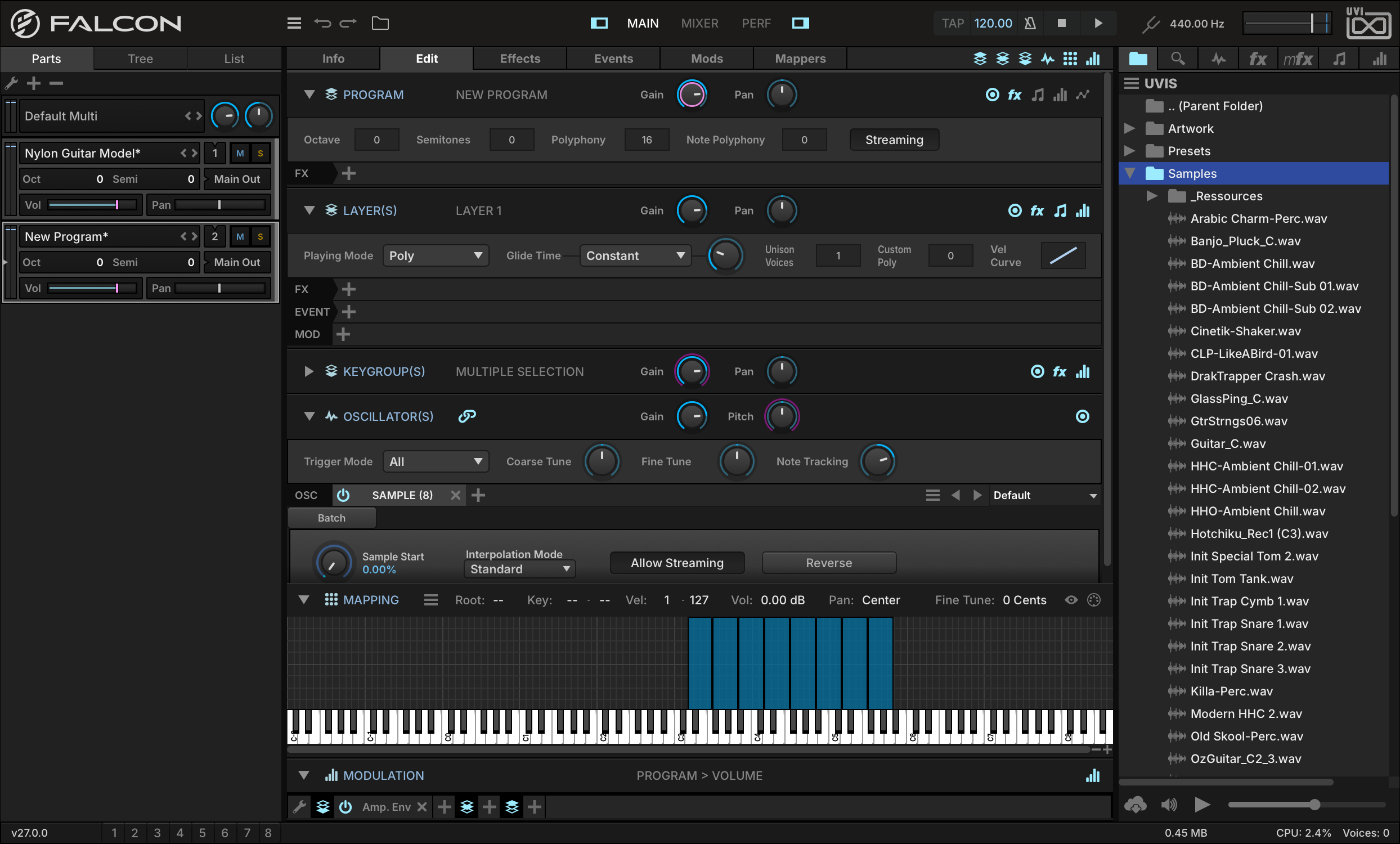
Task: Open the main hamburger menu
Action: coord(294,23)
